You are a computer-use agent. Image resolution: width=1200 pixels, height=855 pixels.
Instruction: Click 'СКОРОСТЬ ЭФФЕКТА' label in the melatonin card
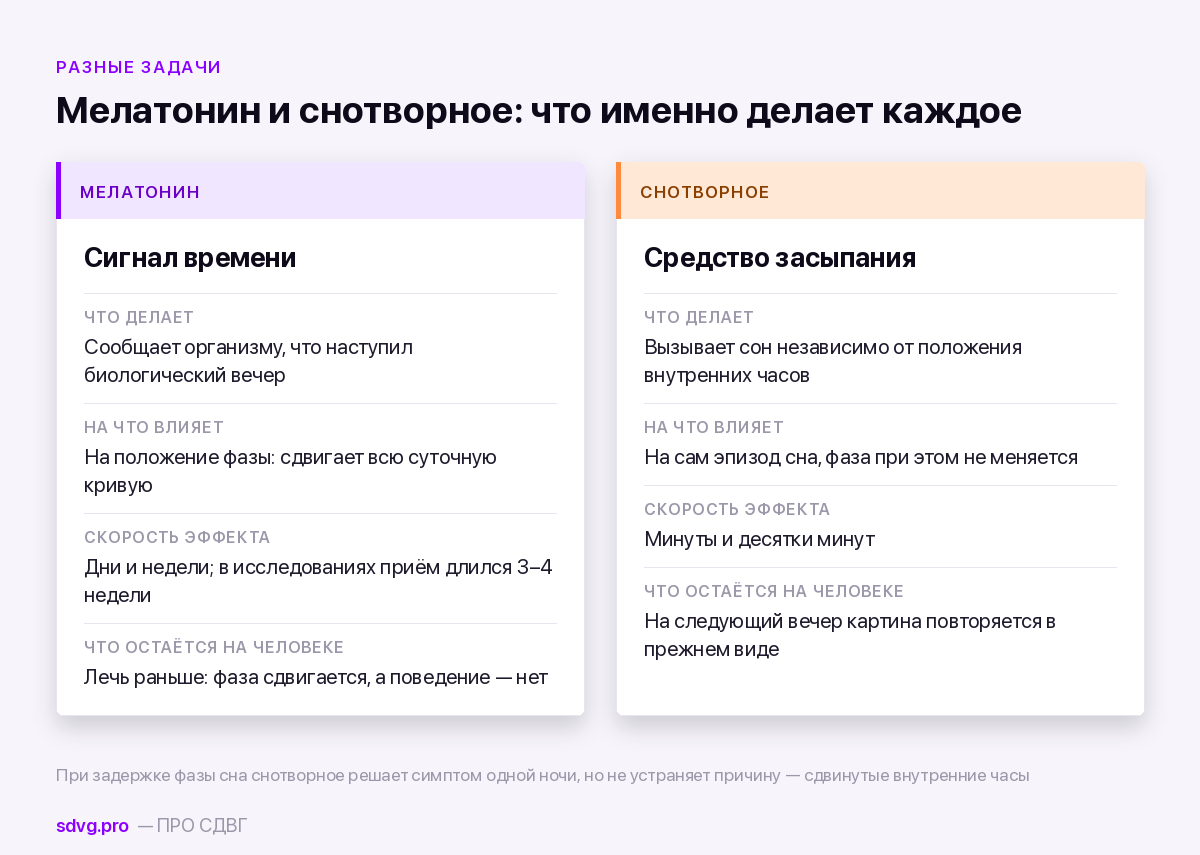tap(177, 538)
